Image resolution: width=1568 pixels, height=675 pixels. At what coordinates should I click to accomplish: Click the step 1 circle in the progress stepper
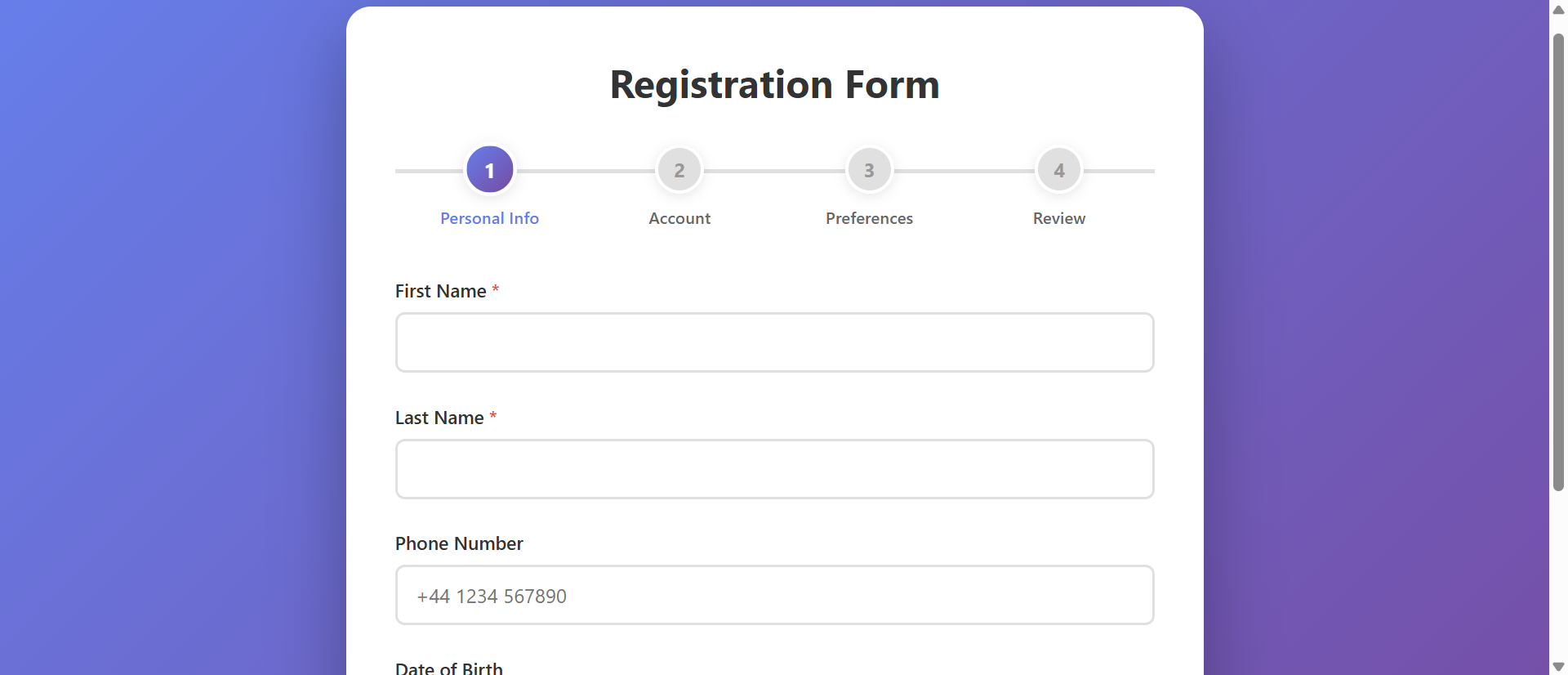click(489, 169)
